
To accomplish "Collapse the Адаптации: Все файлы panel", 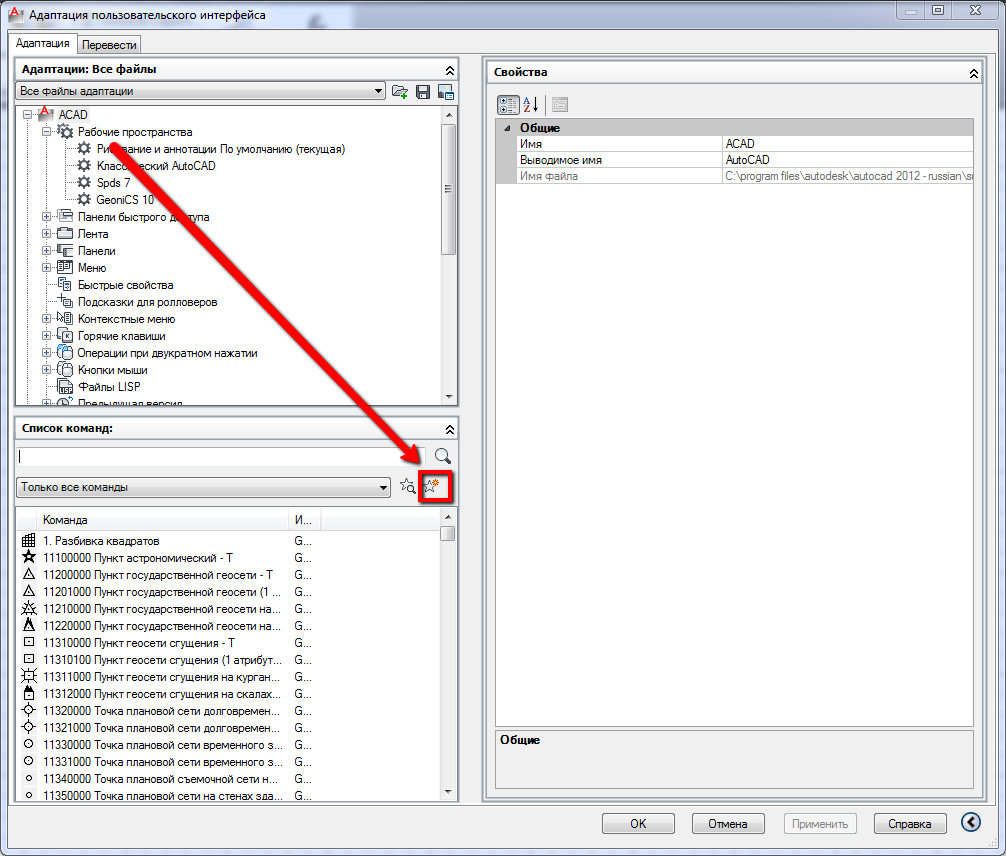I will tap(450, 70).
